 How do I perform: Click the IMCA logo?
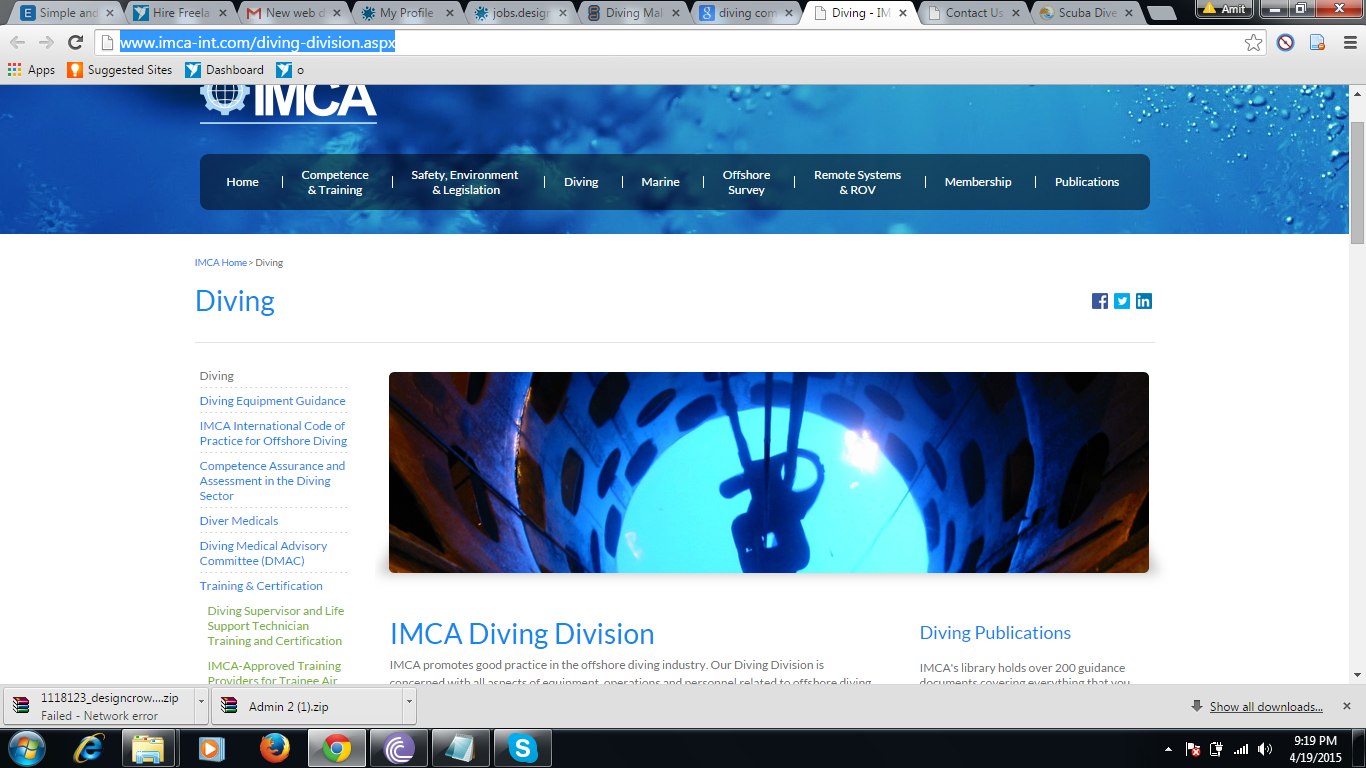288,100
